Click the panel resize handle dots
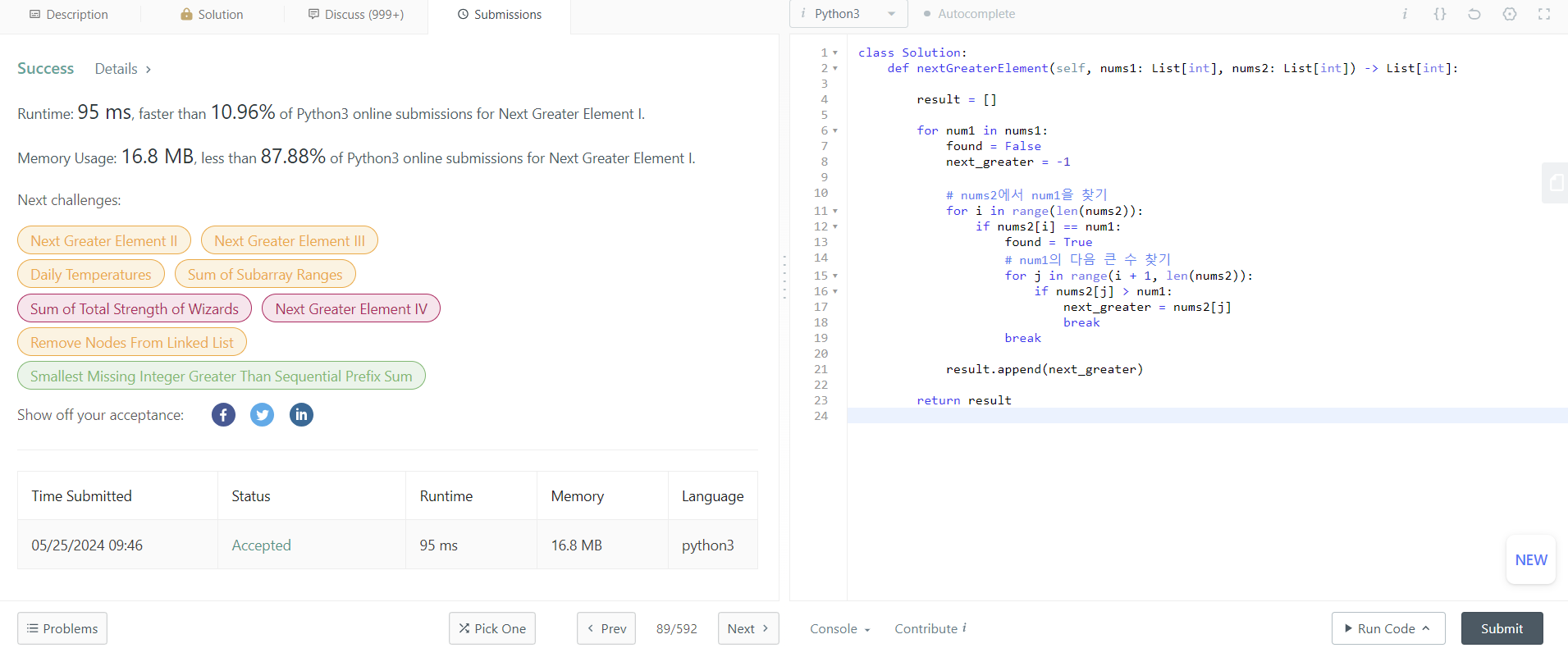Screen dimensions: 1568x648 point(784,276)
